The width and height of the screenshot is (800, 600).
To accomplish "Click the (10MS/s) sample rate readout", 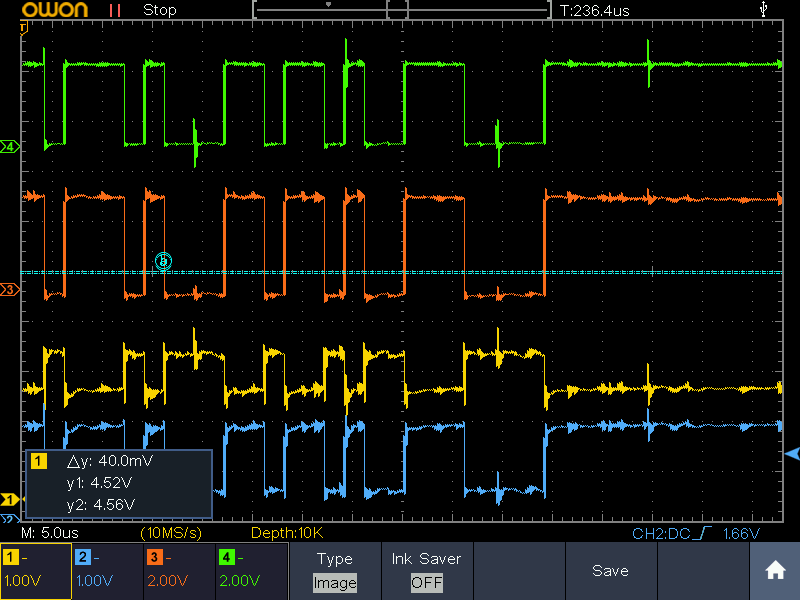I will [x=171, y=533].
